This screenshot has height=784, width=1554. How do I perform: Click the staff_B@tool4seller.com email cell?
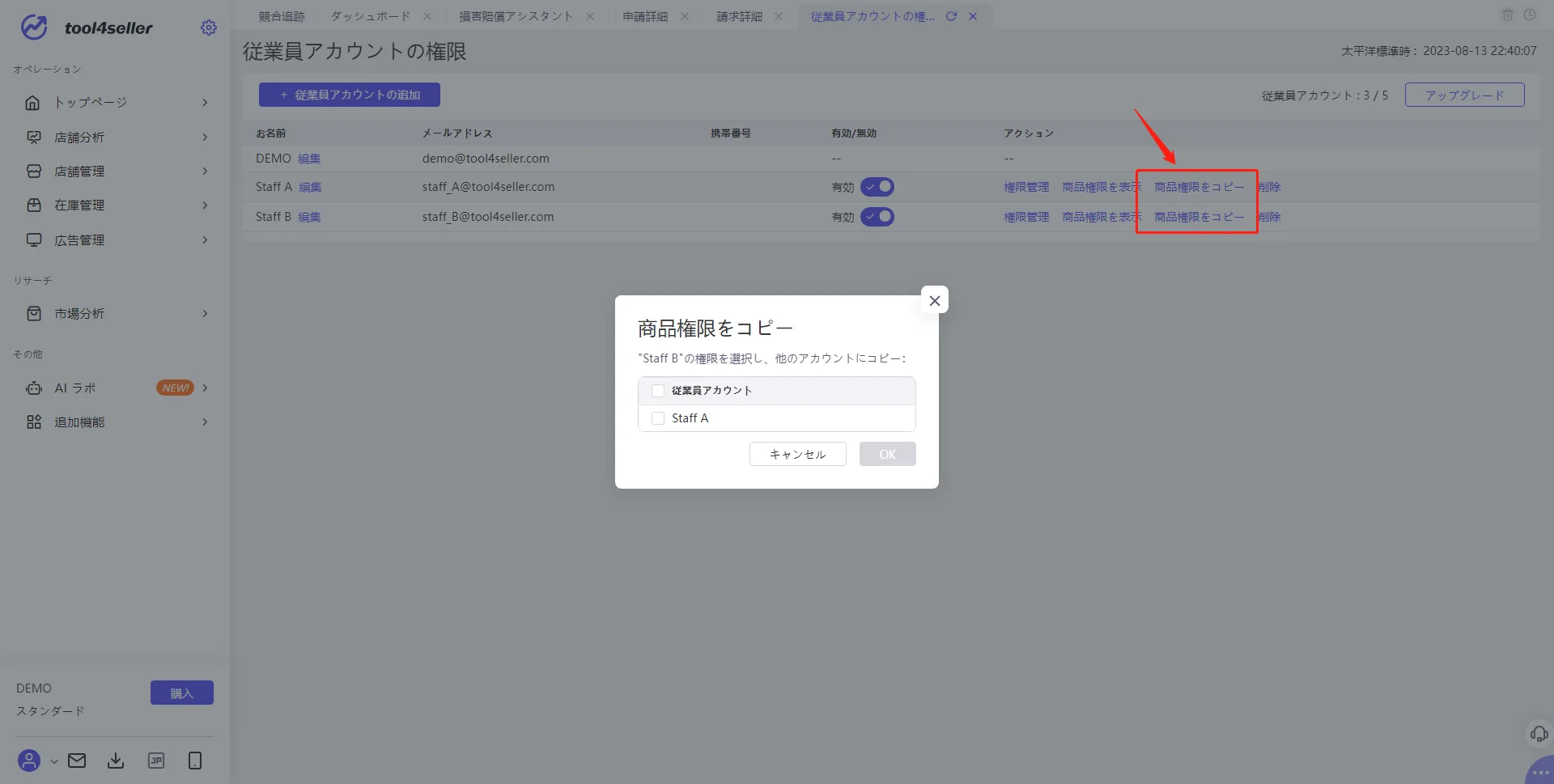point(488,217)
